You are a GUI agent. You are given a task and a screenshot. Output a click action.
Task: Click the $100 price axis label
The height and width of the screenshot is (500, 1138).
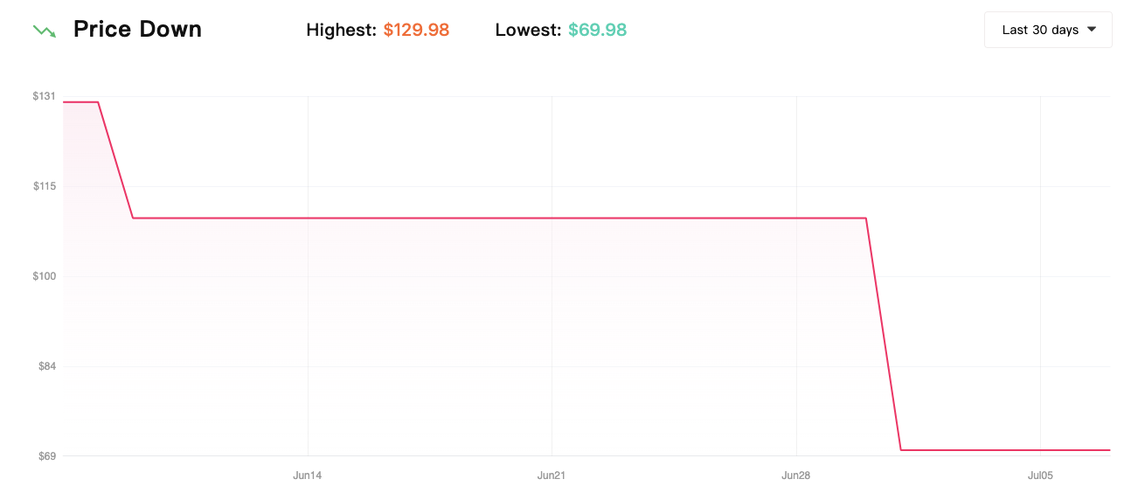click(44, 276)
